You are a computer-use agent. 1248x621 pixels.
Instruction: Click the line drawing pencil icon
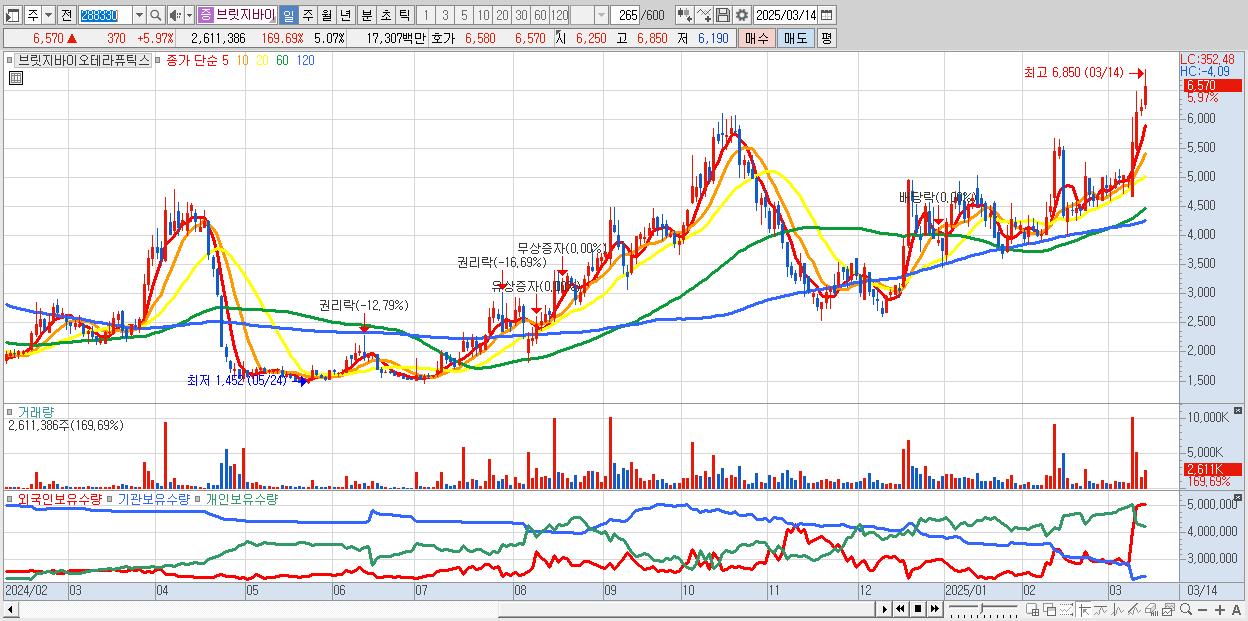[x=1135, y=609]
